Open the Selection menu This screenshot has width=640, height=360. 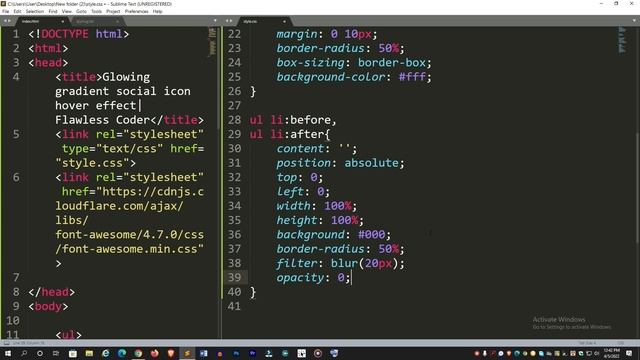pyautogui.click(x=35, y=11)
